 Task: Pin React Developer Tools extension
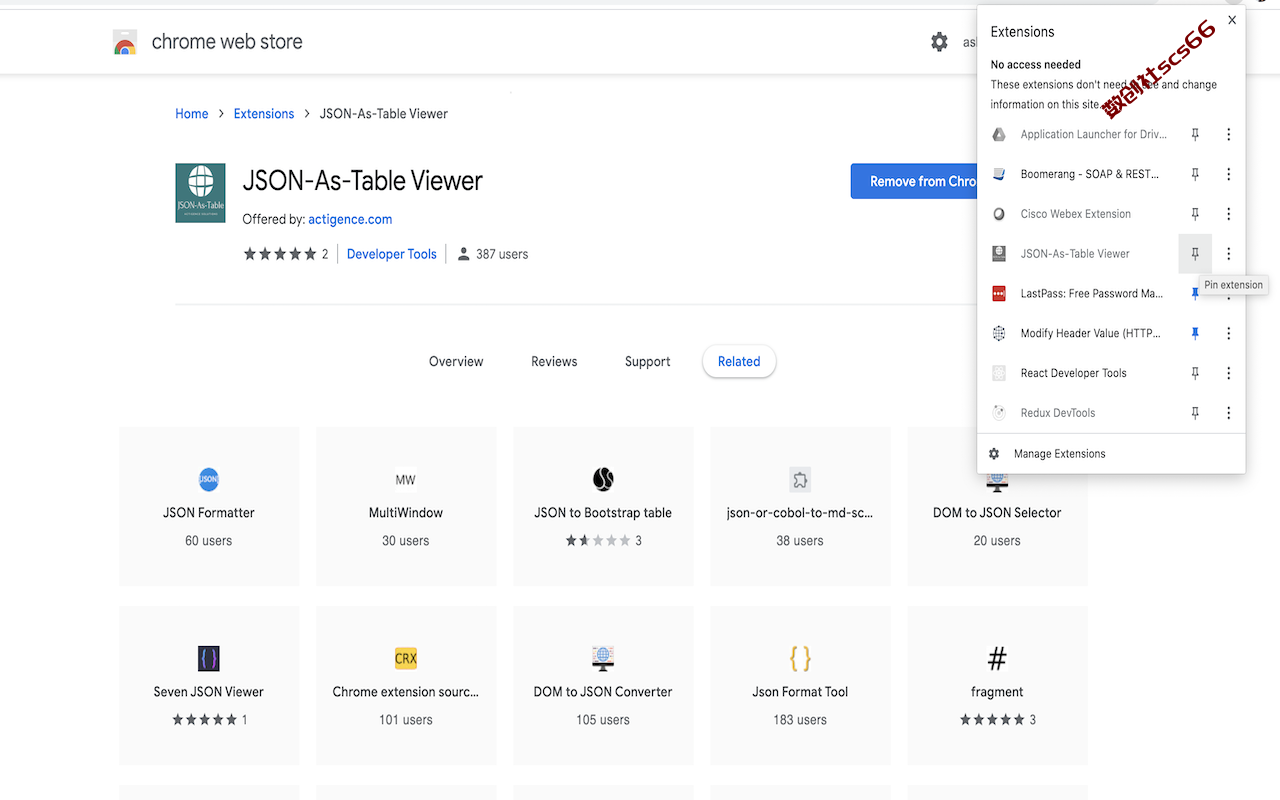[1195, 373]
